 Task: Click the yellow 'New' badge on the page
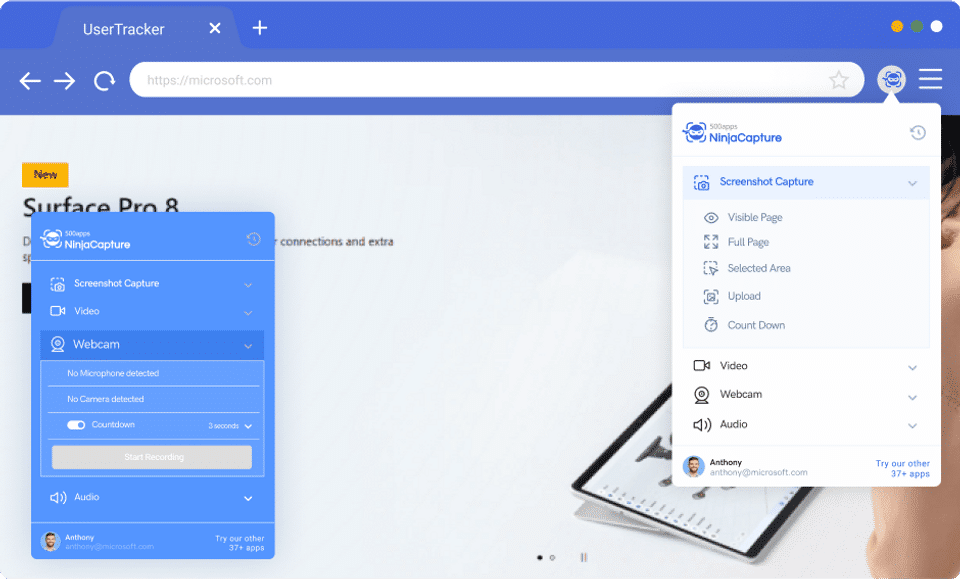45,174
